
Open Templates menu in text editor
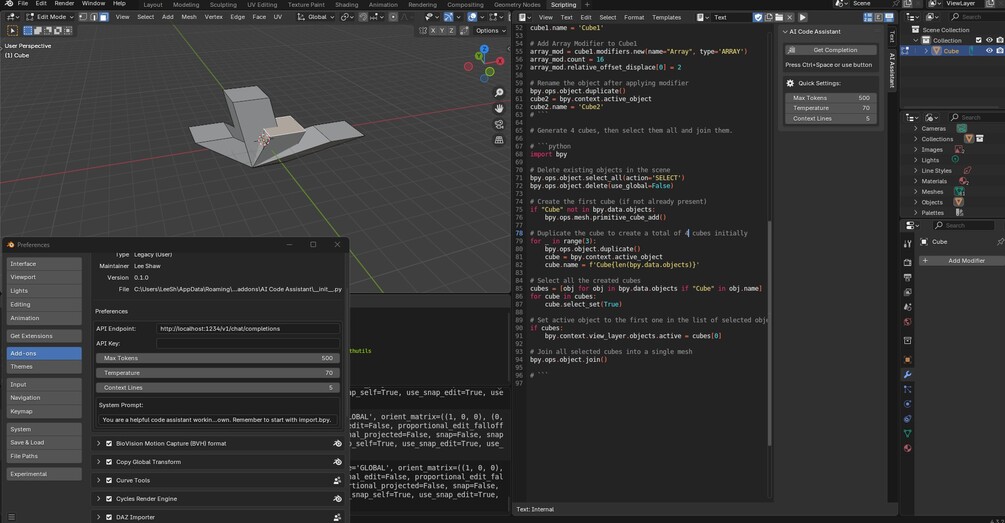point(667,17)
